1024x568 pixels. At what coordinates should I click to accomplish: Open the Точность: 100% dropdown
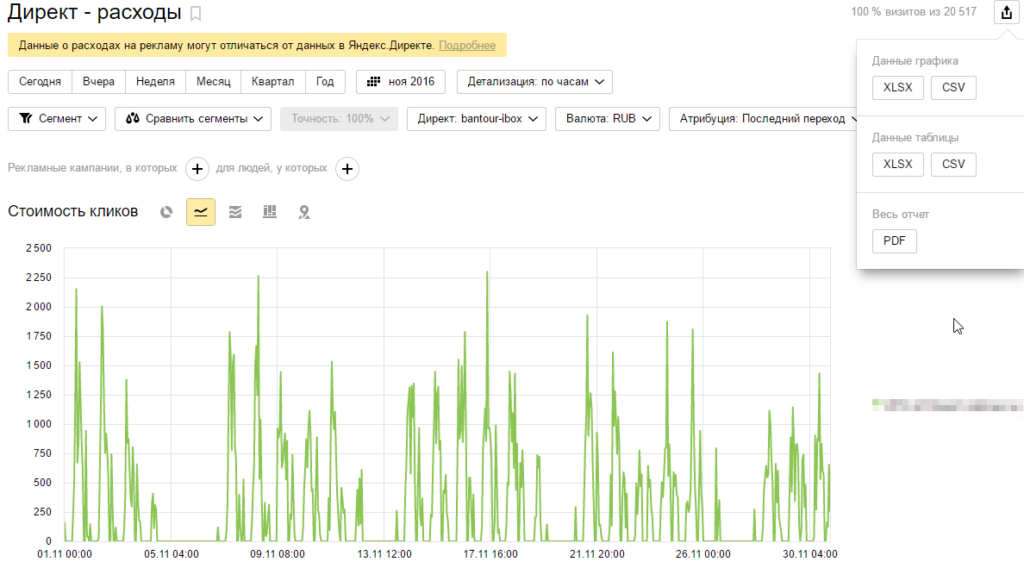click(339, 119)
